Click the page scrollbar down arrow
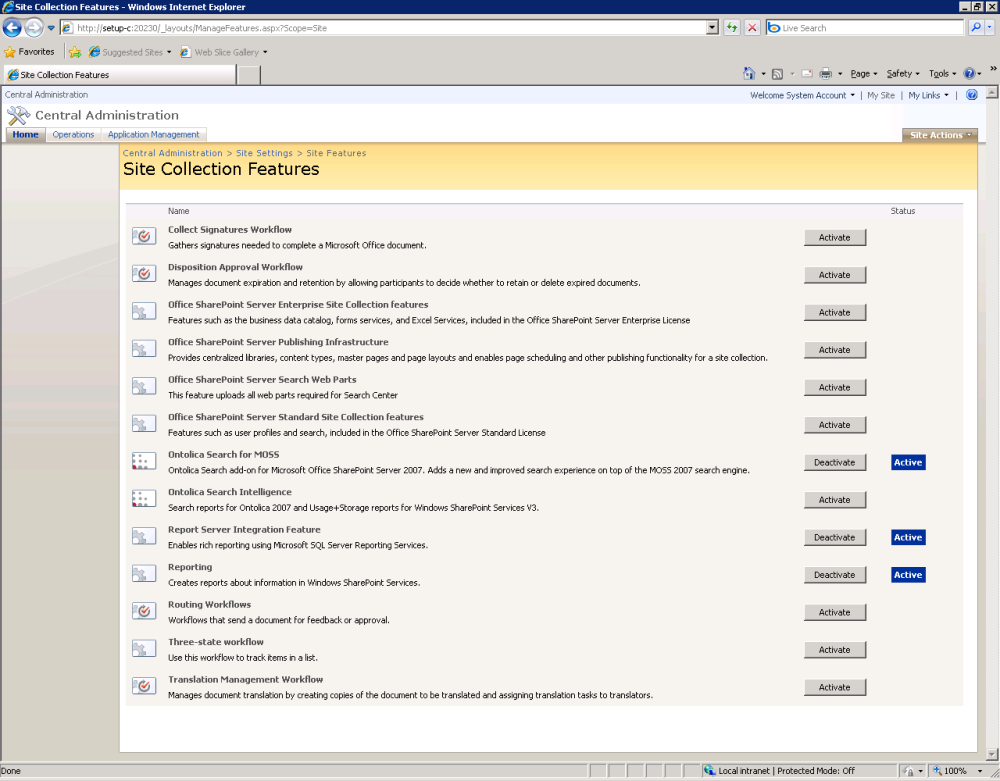The height and width of the screenshot is (781, 1000). pos(992,754)
